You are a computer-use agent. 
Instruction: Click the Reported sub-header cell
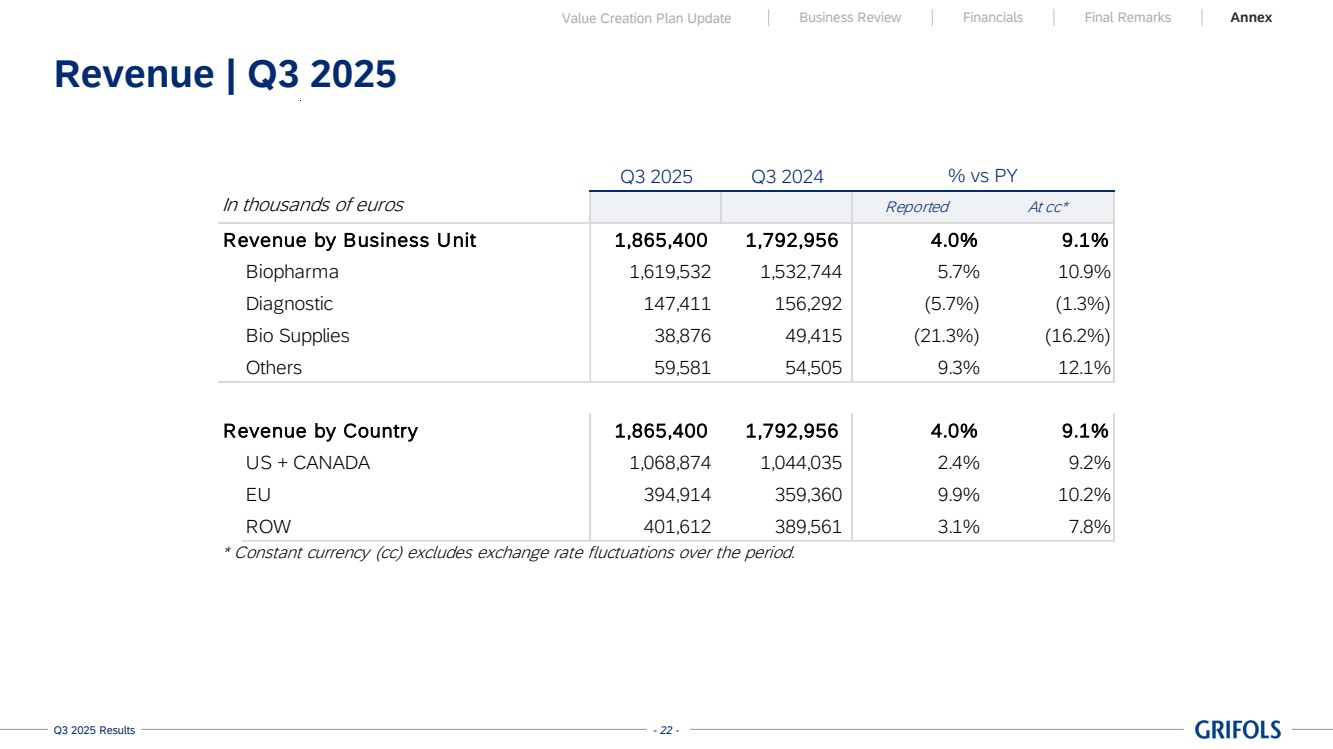[x=916, y=207]
